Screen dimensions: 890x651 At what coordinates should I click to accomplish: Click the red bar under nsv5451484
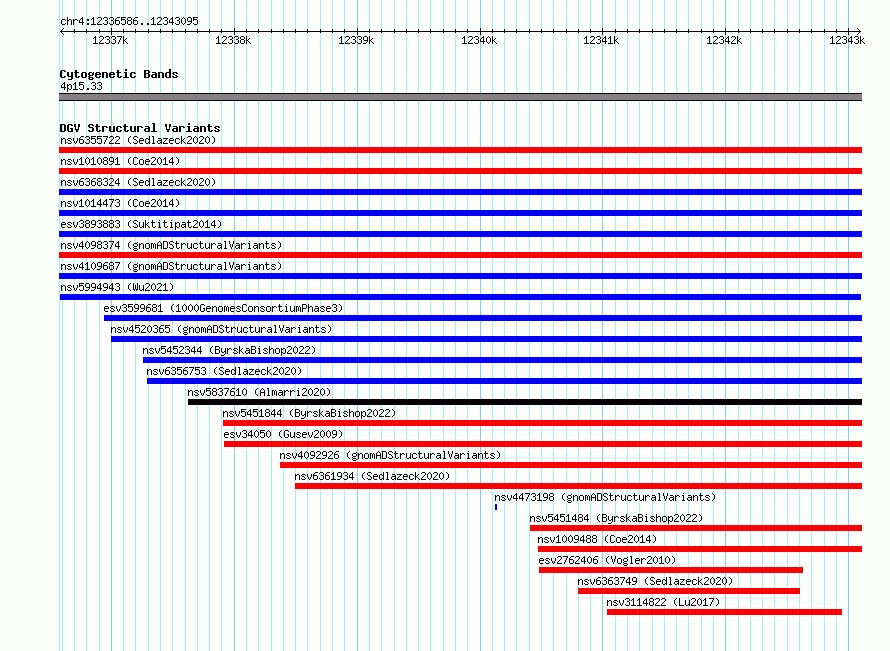696,528
